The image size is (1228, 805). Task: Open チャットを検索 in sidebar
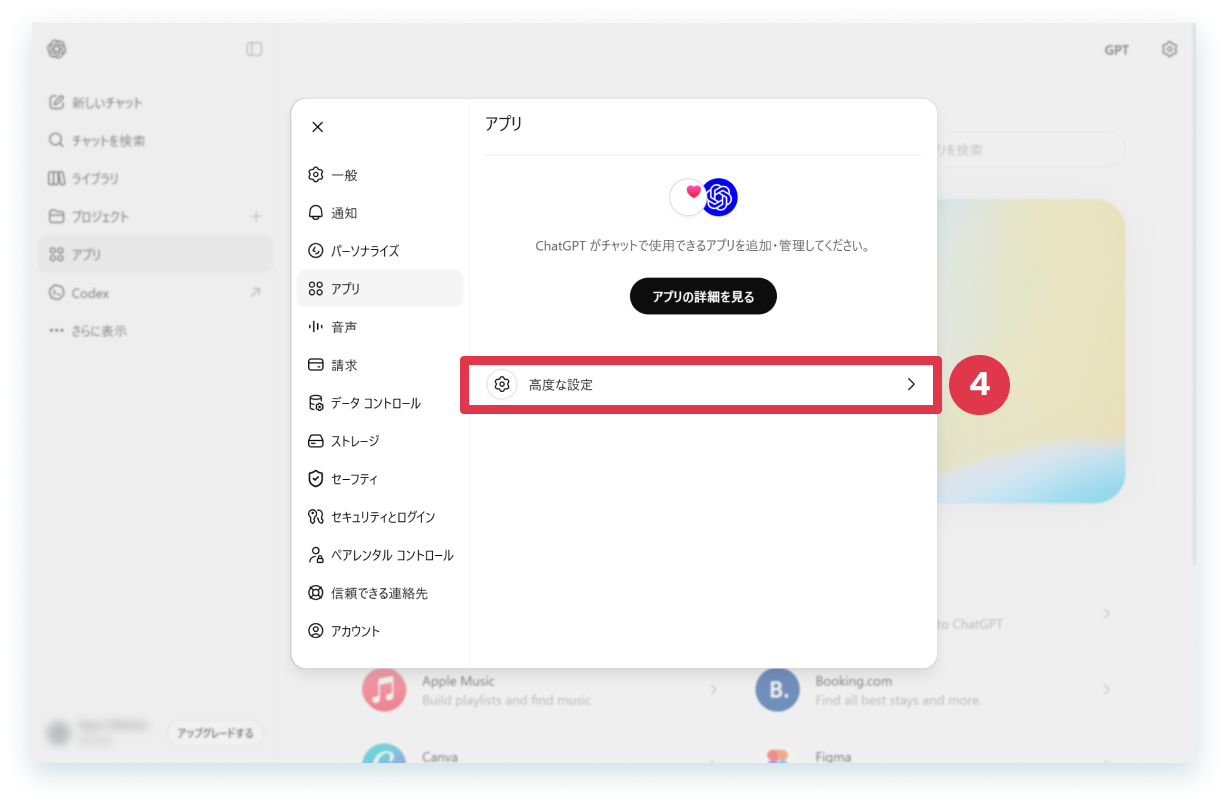click(155, 140)
